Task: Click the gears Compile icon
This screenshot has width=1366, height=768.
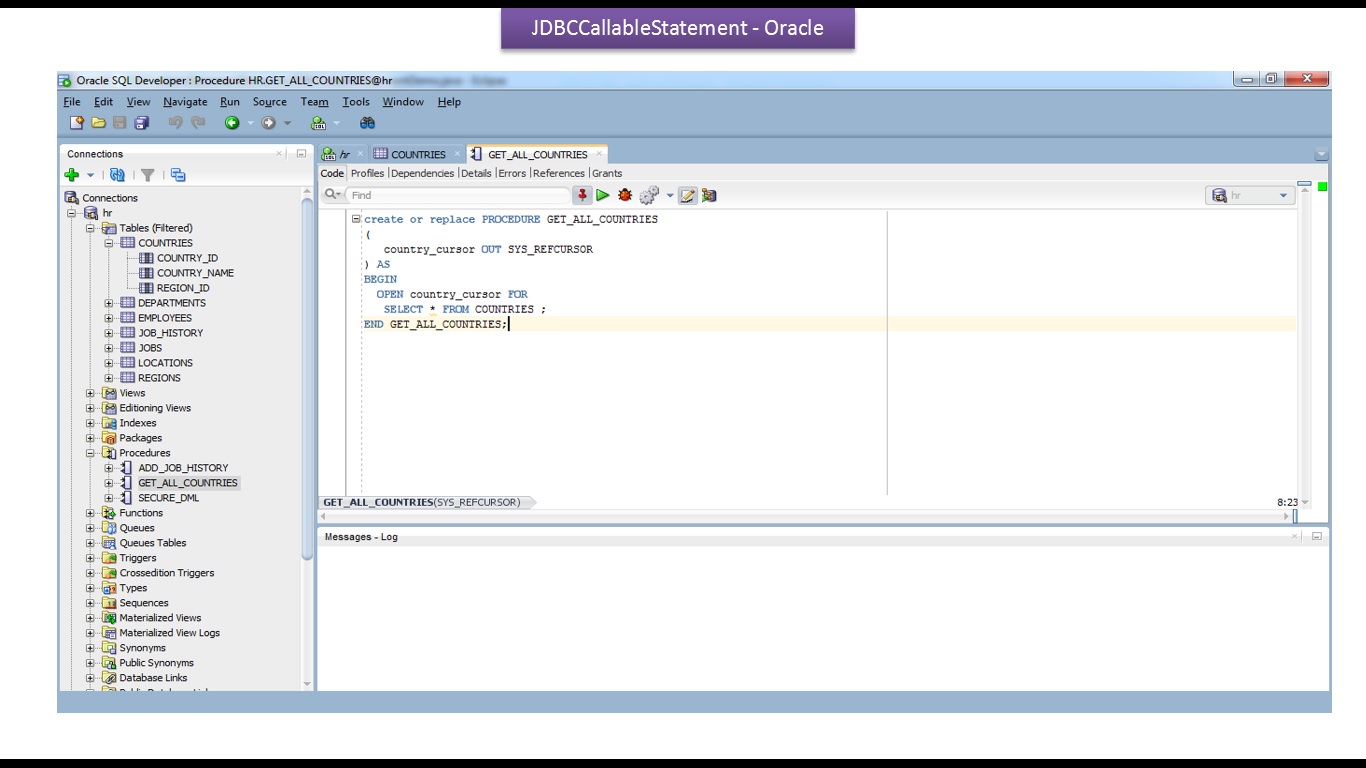Action: coord(649,195)
